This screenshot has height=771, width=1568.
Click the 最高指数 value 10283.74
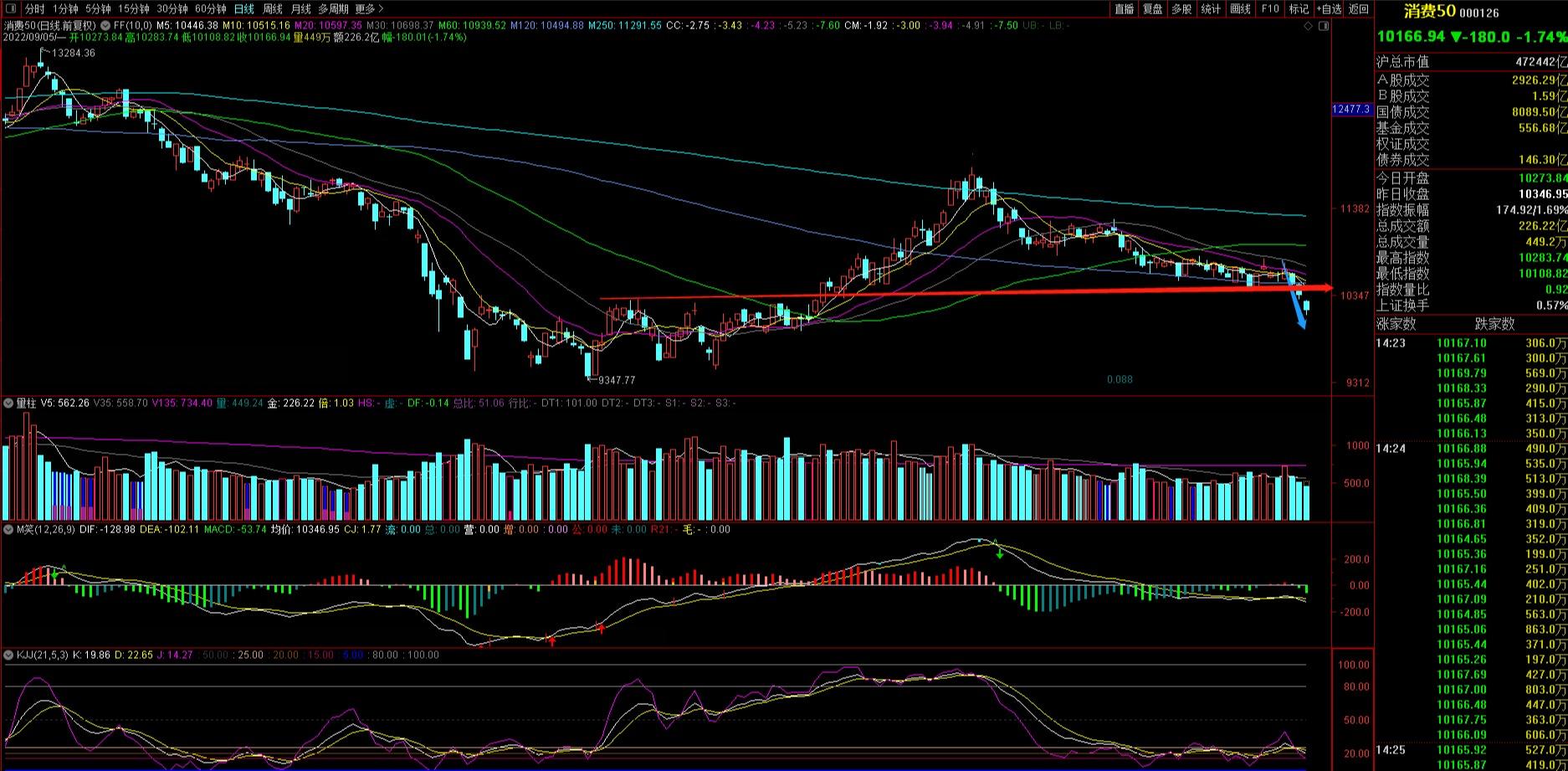tap(1541, 258)
